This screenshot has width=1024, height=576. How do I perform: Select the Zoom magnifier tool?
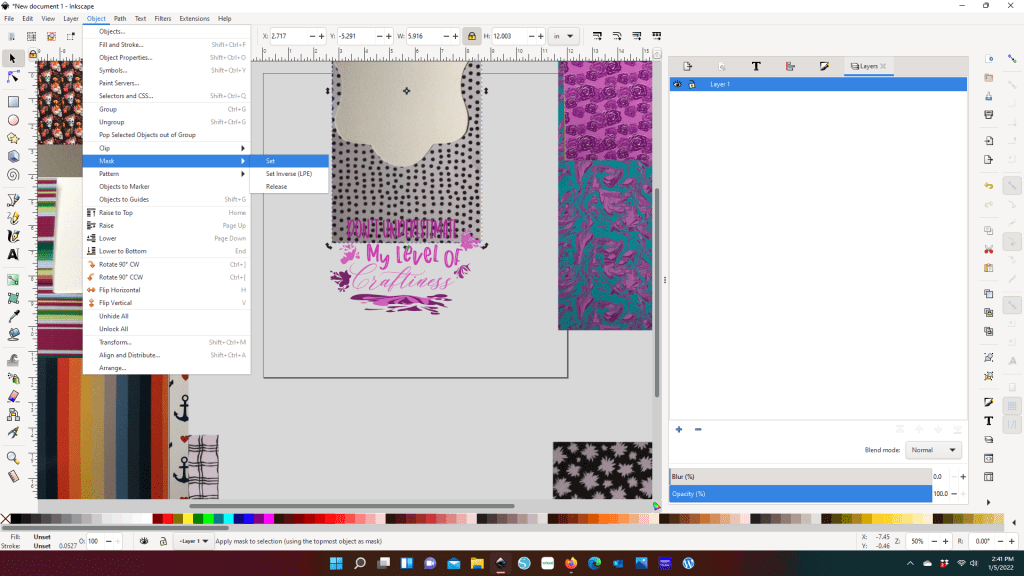(13, 458)
